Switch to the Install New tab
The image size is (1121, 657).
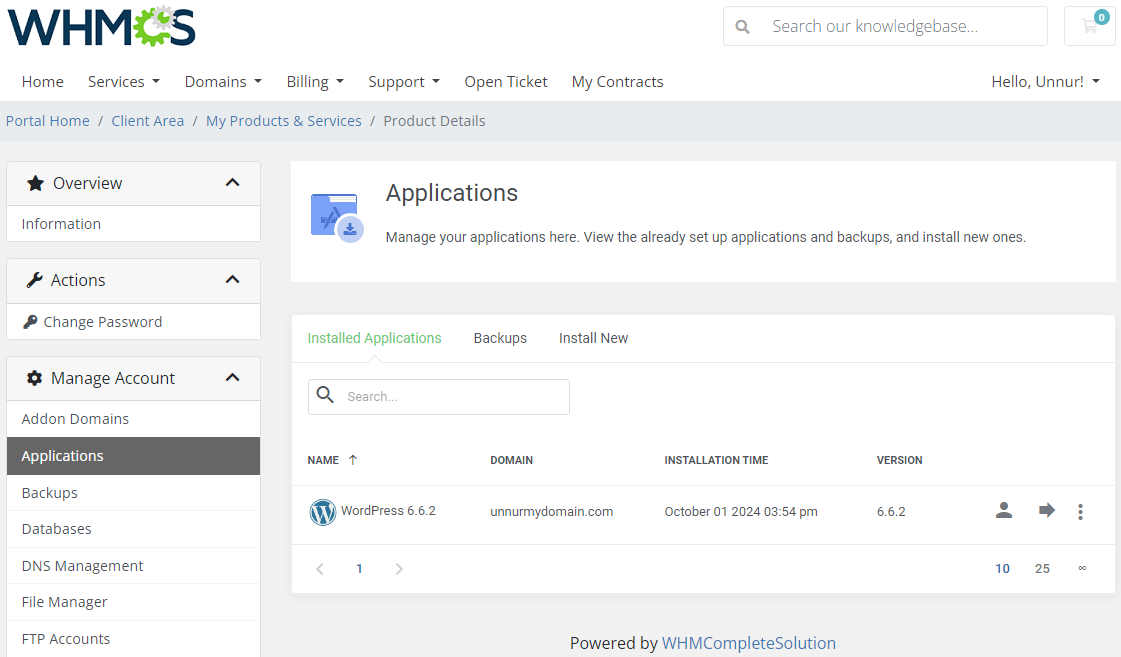tap(593, 338)
